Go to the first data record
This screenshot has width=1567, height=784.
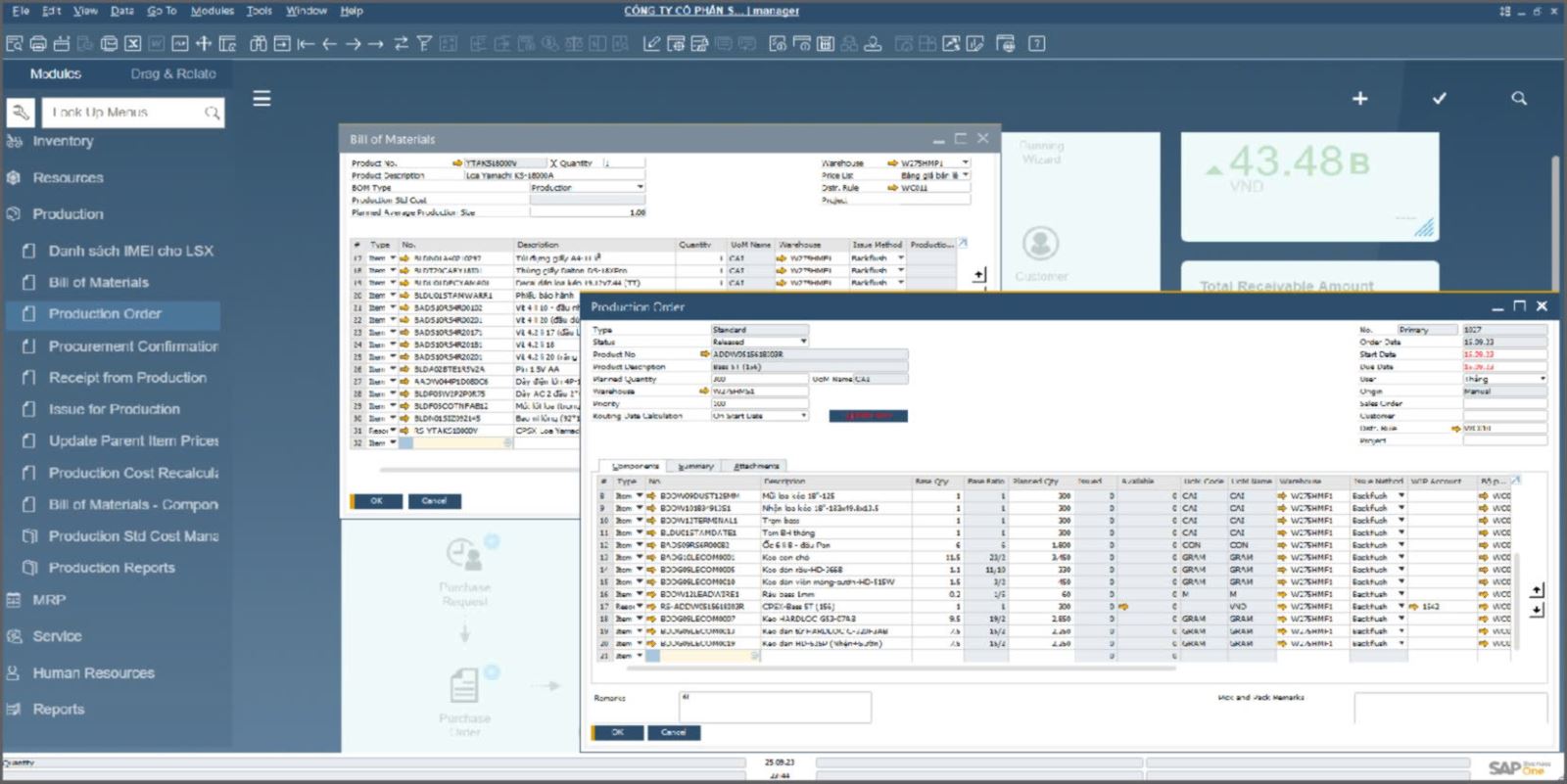[306, 43]
